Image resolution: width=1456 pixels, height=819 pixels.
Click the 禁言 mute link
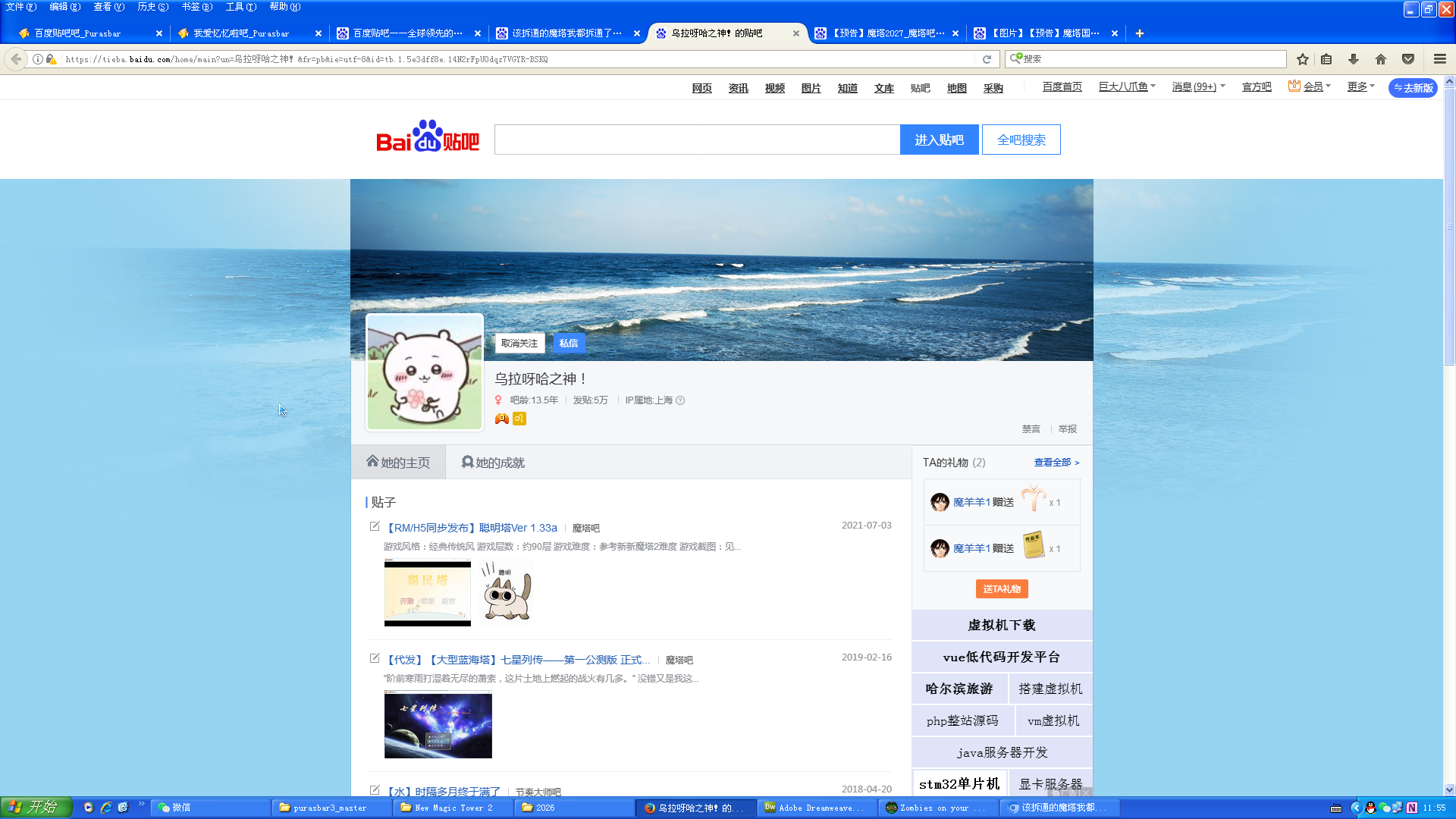(1031, 429)
